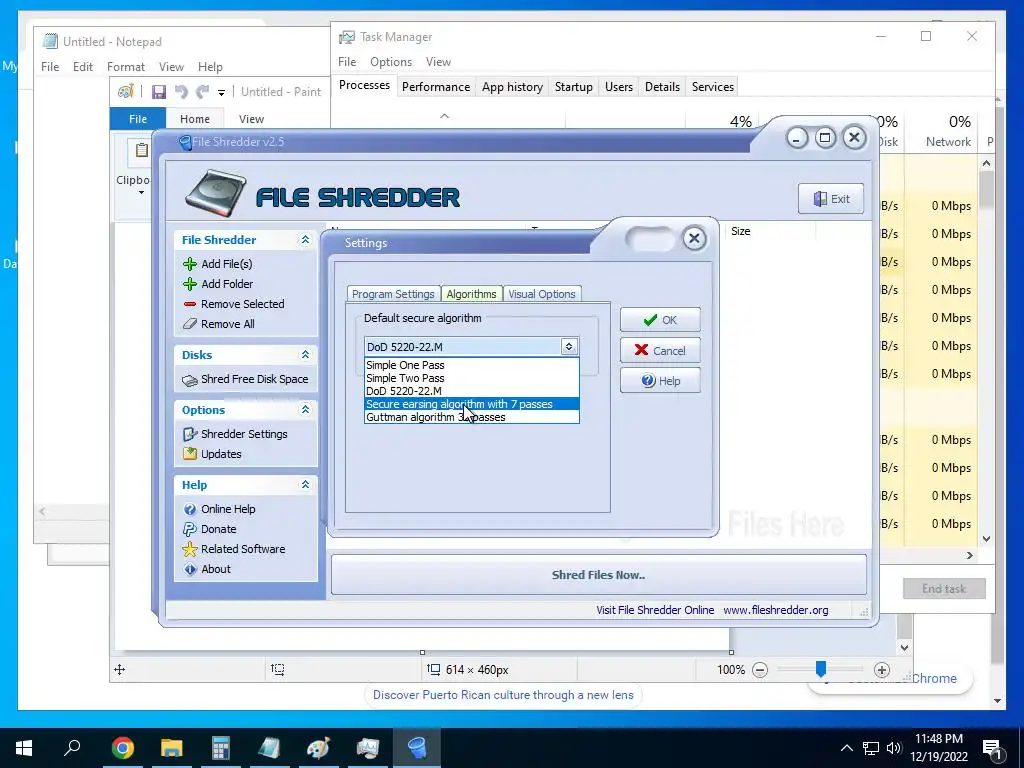Click the Donate PayPal icon

pos(190,529)
